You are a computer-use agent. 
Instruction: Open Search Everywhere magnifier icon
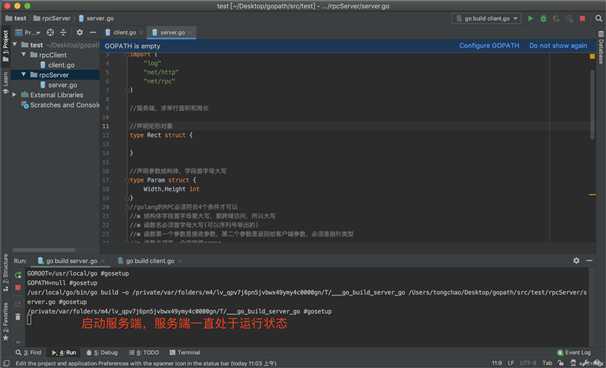click(x=599, y=19)
